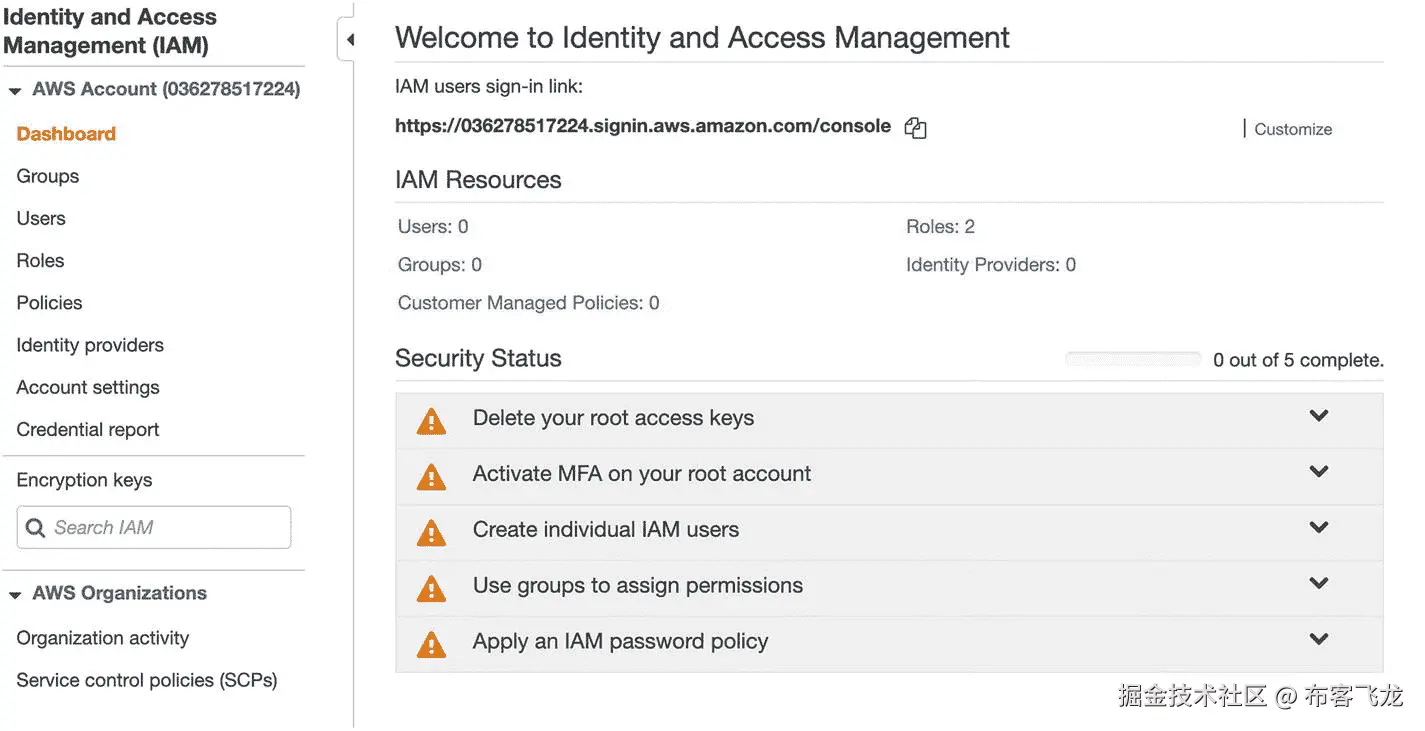Click warning icon beside Use groups
1425x731 pixels.
click(x=431, y=589)
